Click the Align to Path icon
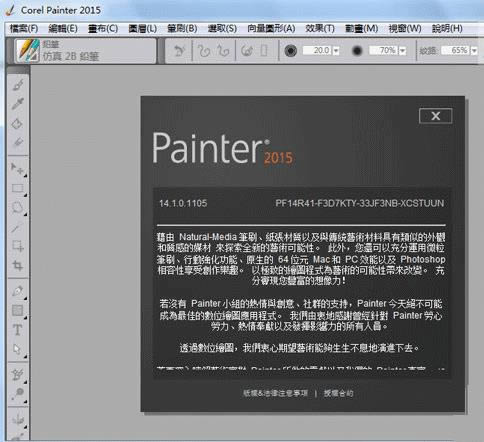484x442 pixels. coord(247,51)
